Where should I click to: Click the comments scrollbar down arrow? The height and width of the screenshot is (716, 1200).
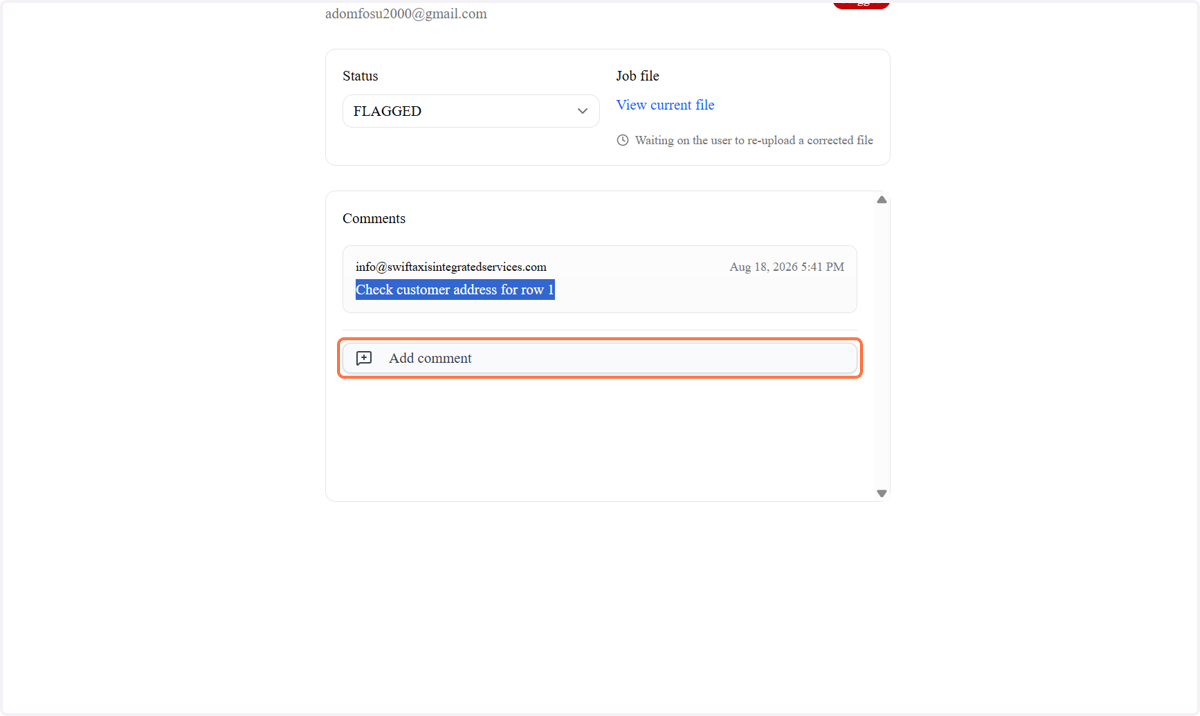pos(882,493)
